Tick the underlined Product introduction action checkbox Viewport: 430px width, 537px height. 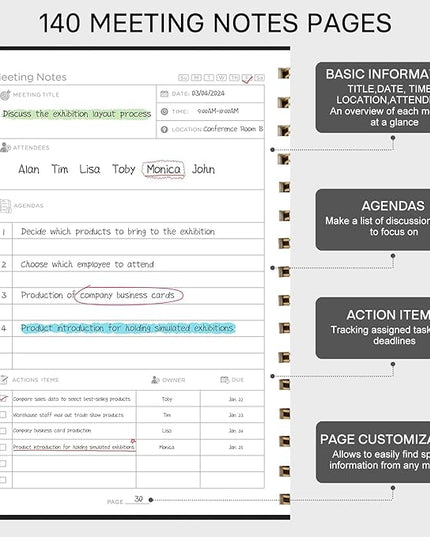pos(3,447)
